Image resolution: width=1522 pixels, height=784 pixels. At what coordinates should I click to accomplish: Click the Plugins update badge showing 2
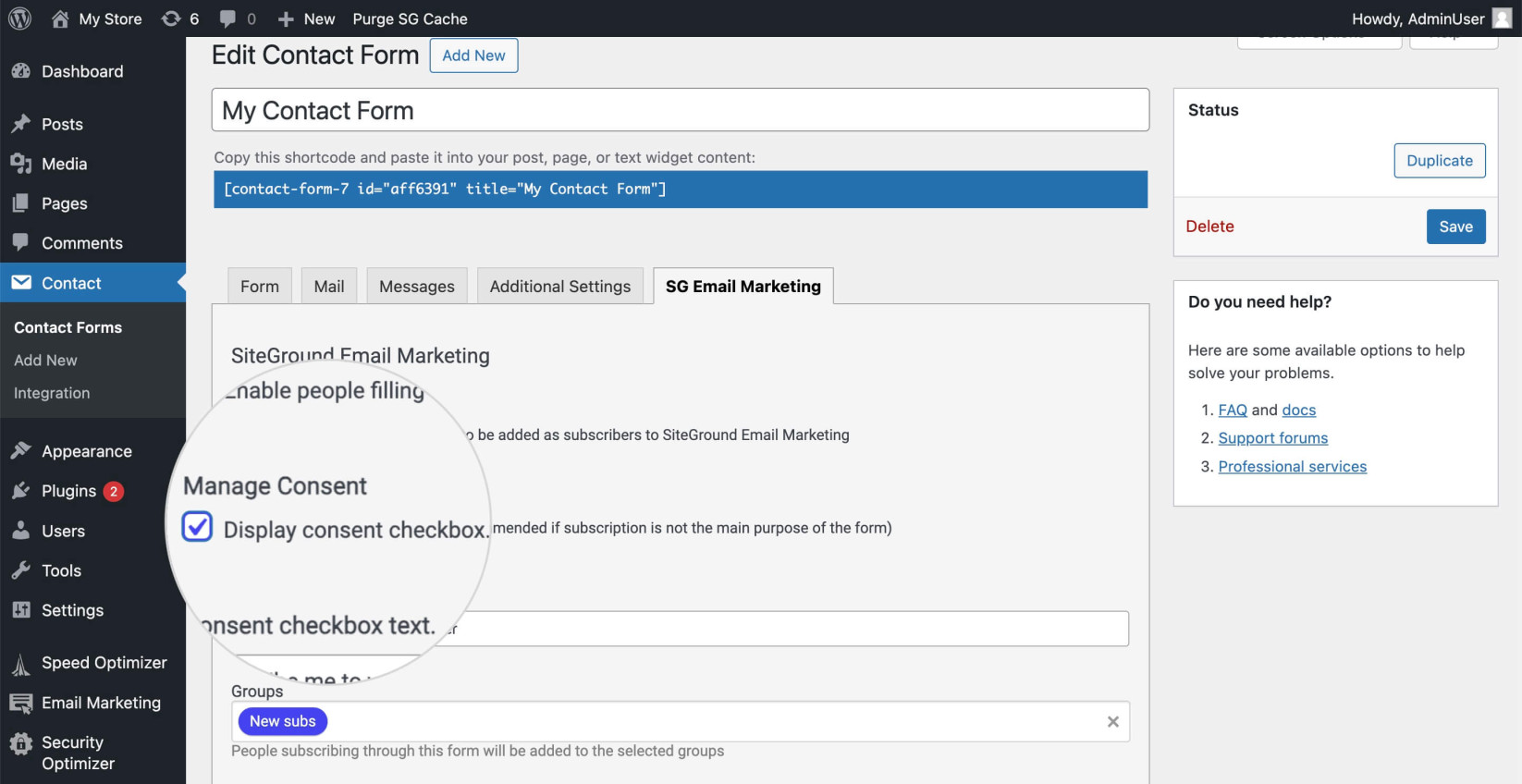(114, 491)
